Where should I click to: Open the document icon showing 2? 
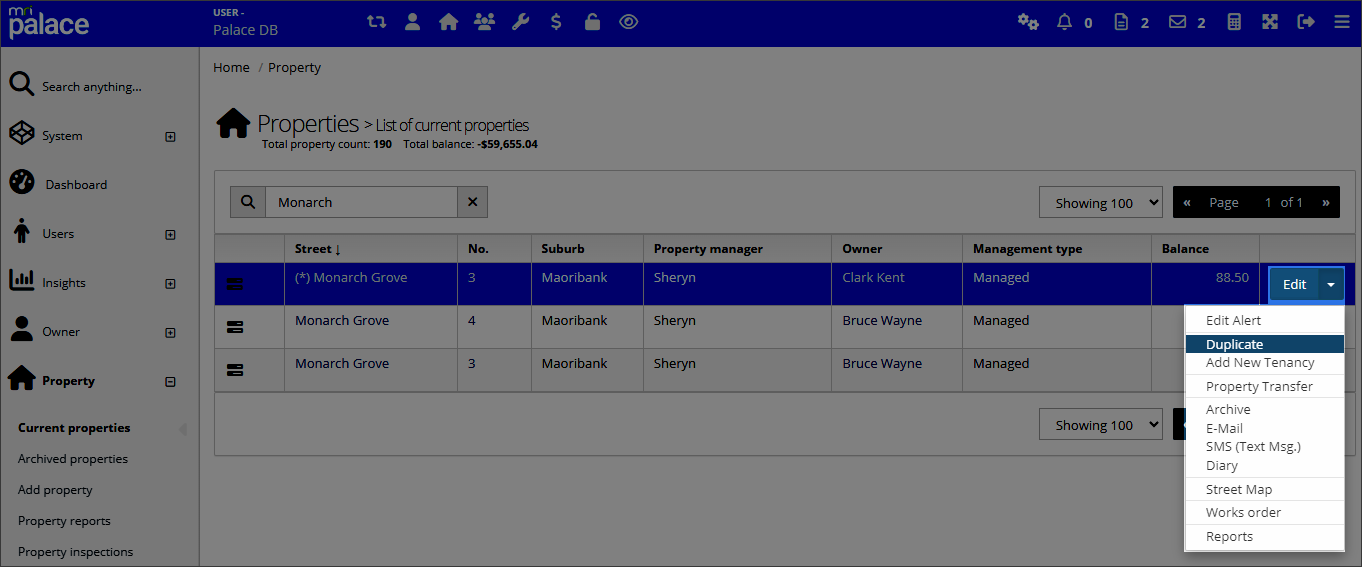click(1121, 21)
